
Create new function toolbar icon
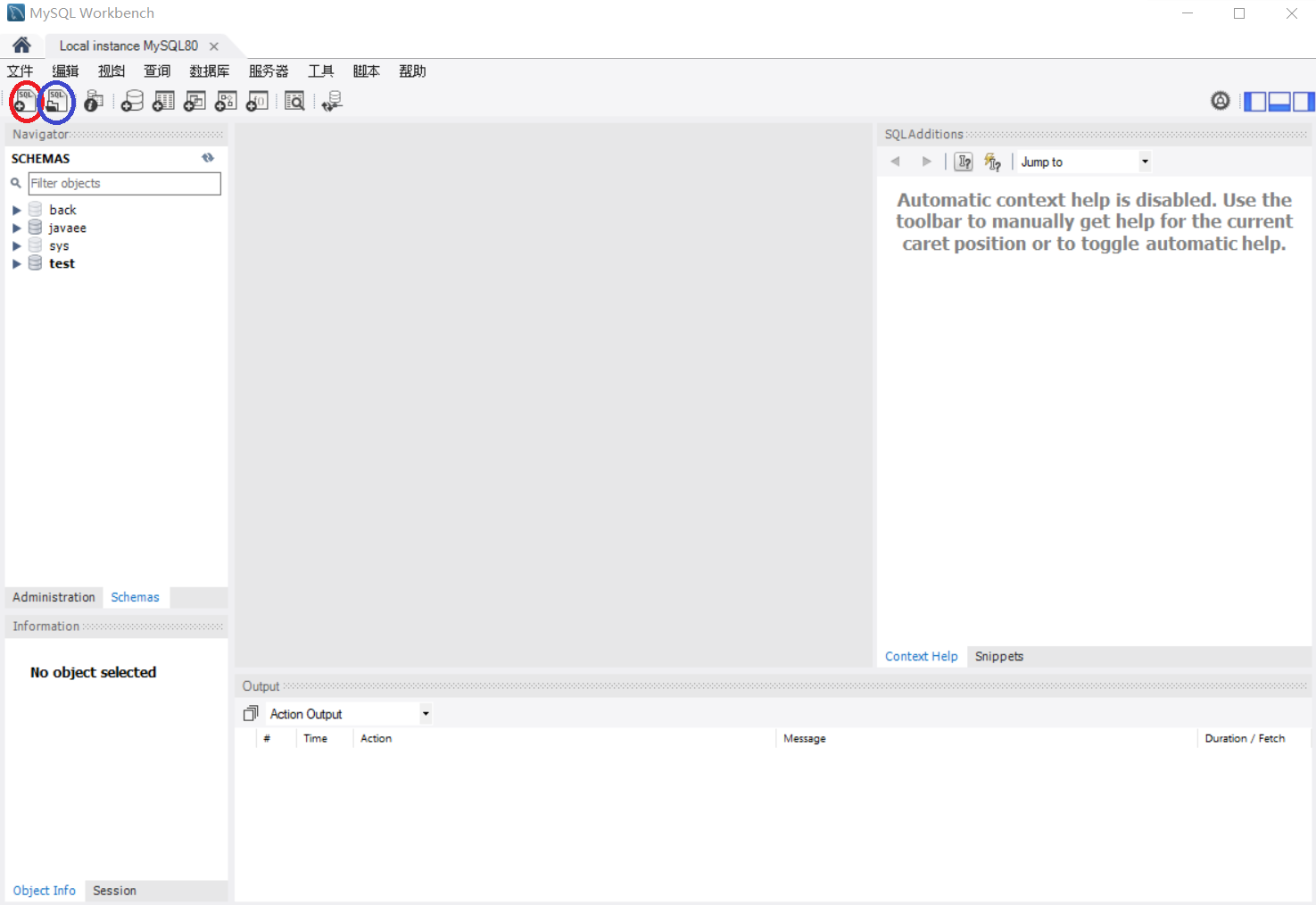[257, 102]
